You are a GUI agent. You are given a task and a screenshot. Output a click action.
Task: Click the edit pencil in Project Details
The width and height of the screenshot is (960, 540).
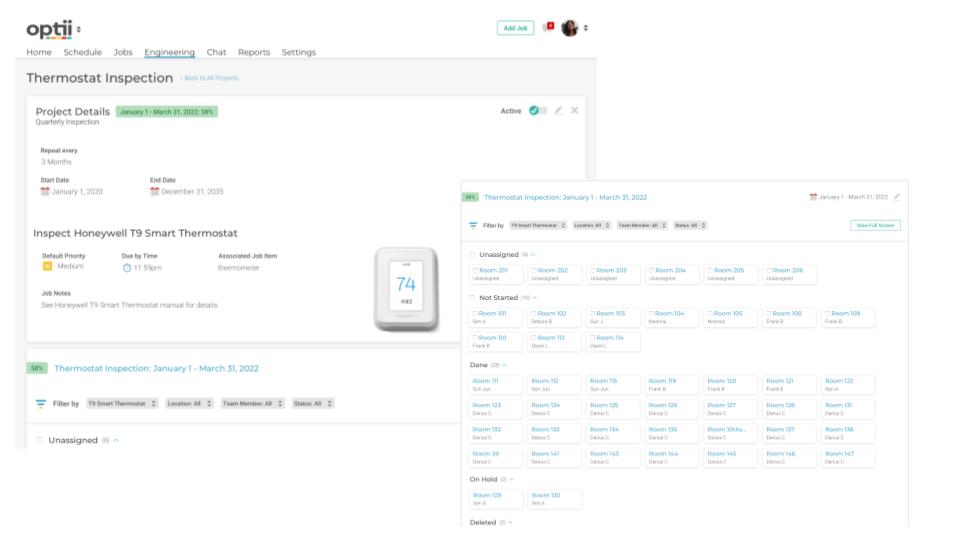click(x=558, y=111)
